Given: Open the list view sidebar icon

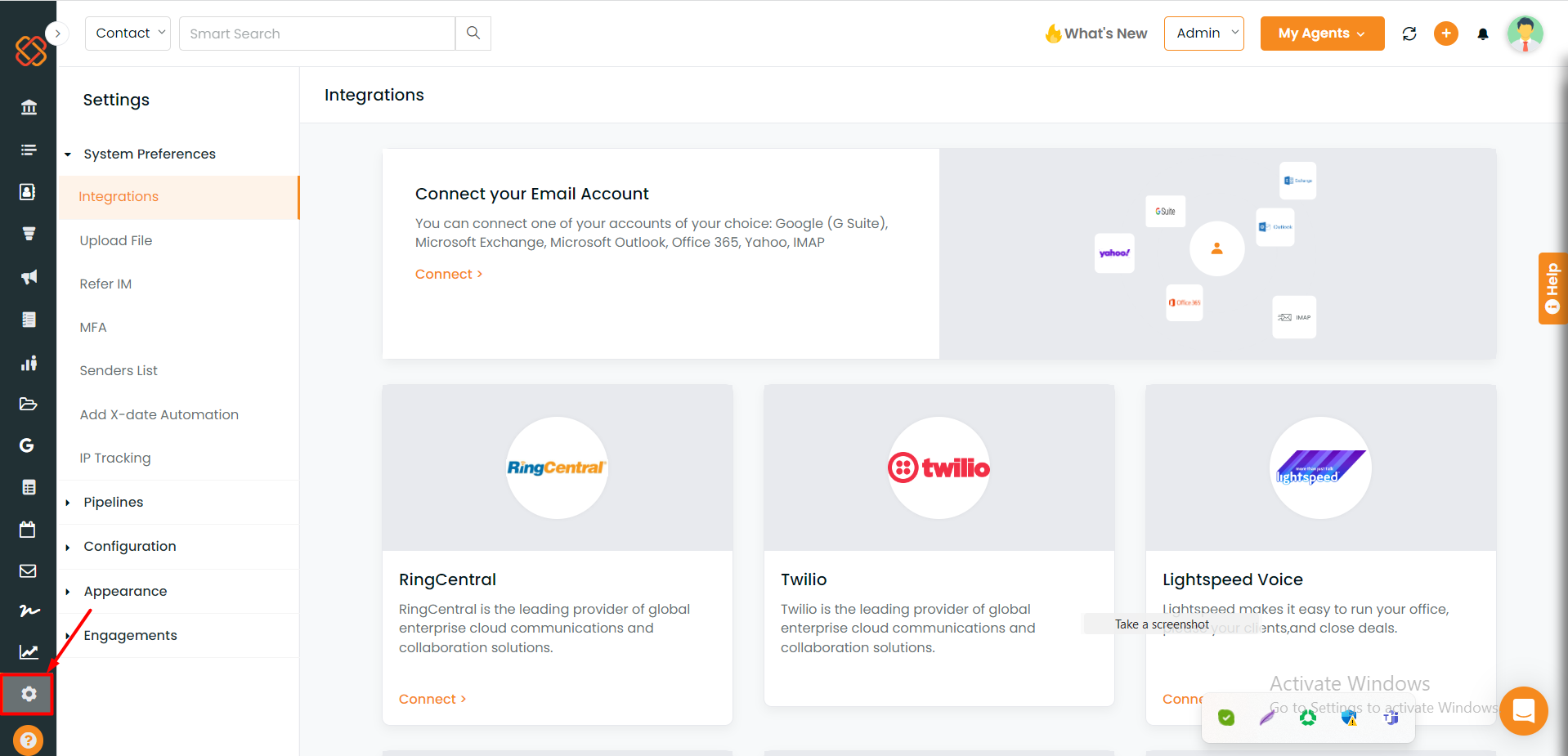Looking at the screenshot, I should click(x=29, y=150).
